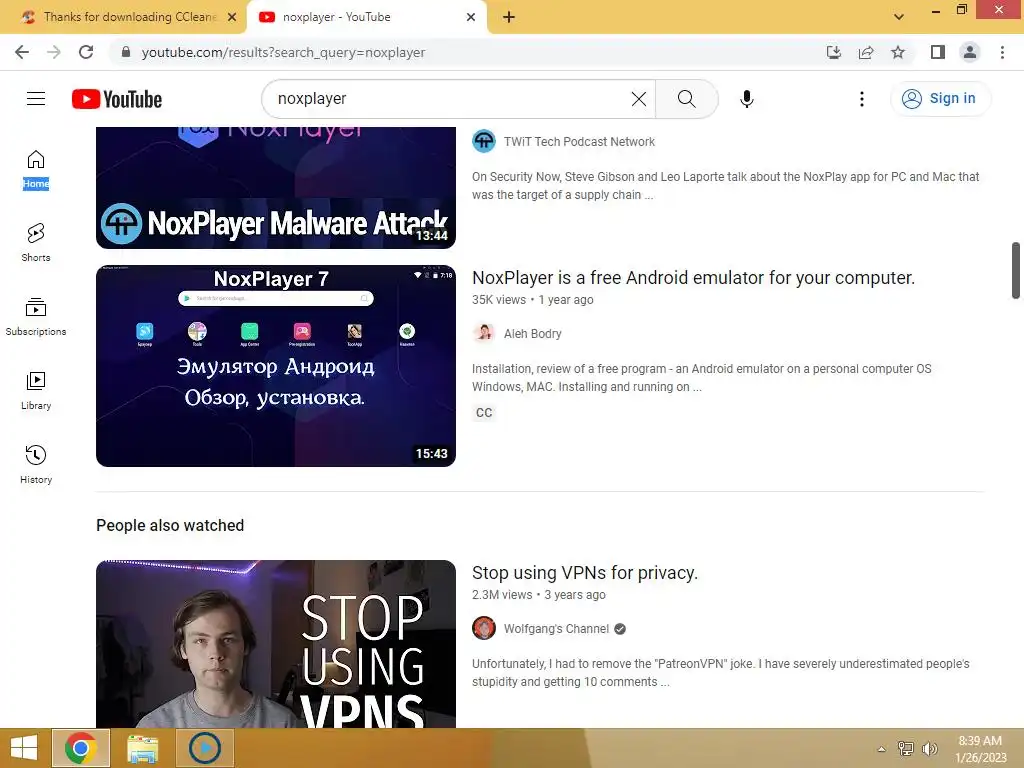This screenshot has height=768, width=1024.
Task: Open Library in the sidebar
Action: (x=36, y=391)
